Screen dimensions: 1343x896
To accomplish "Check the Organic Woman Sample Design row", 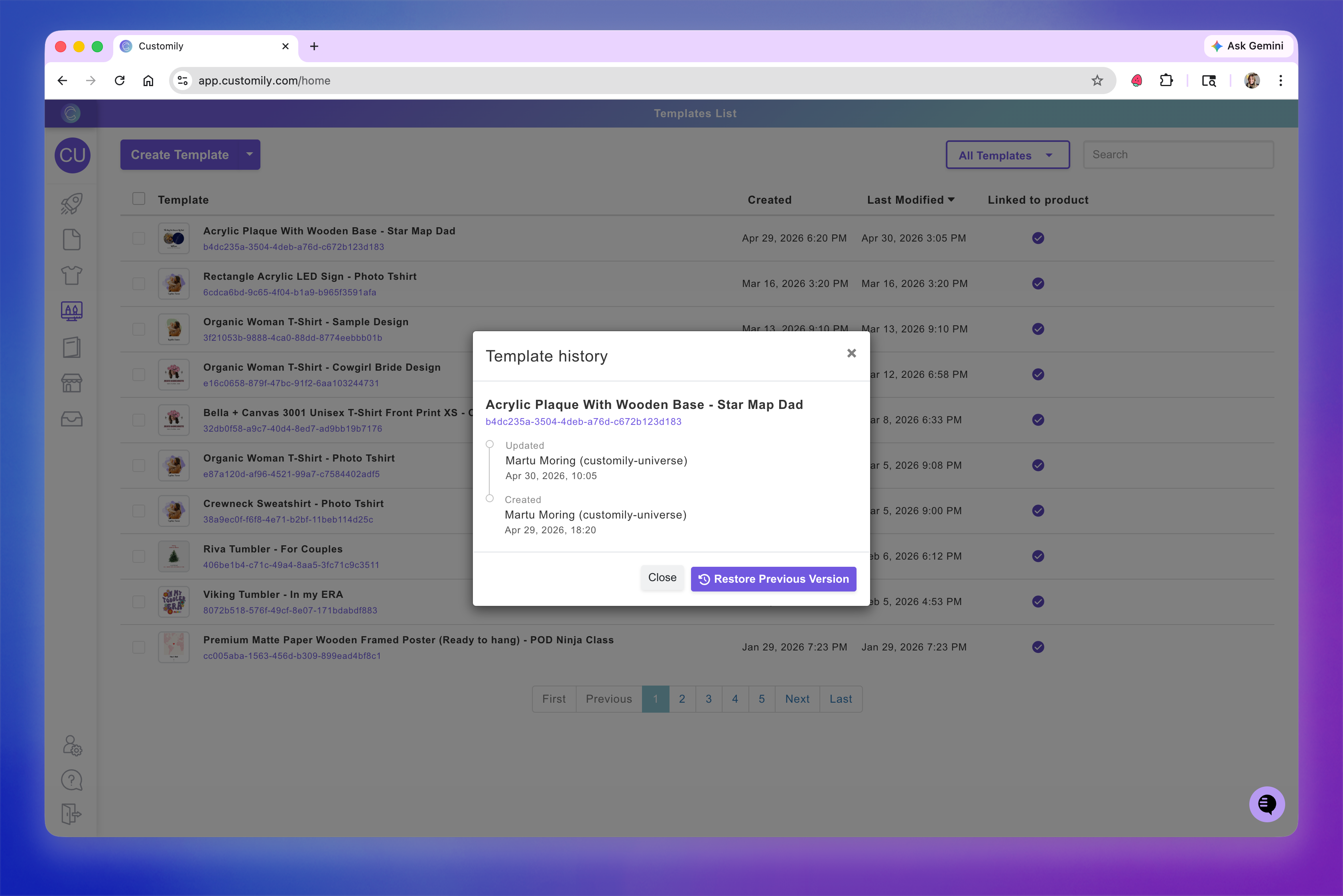I will 138,329.
